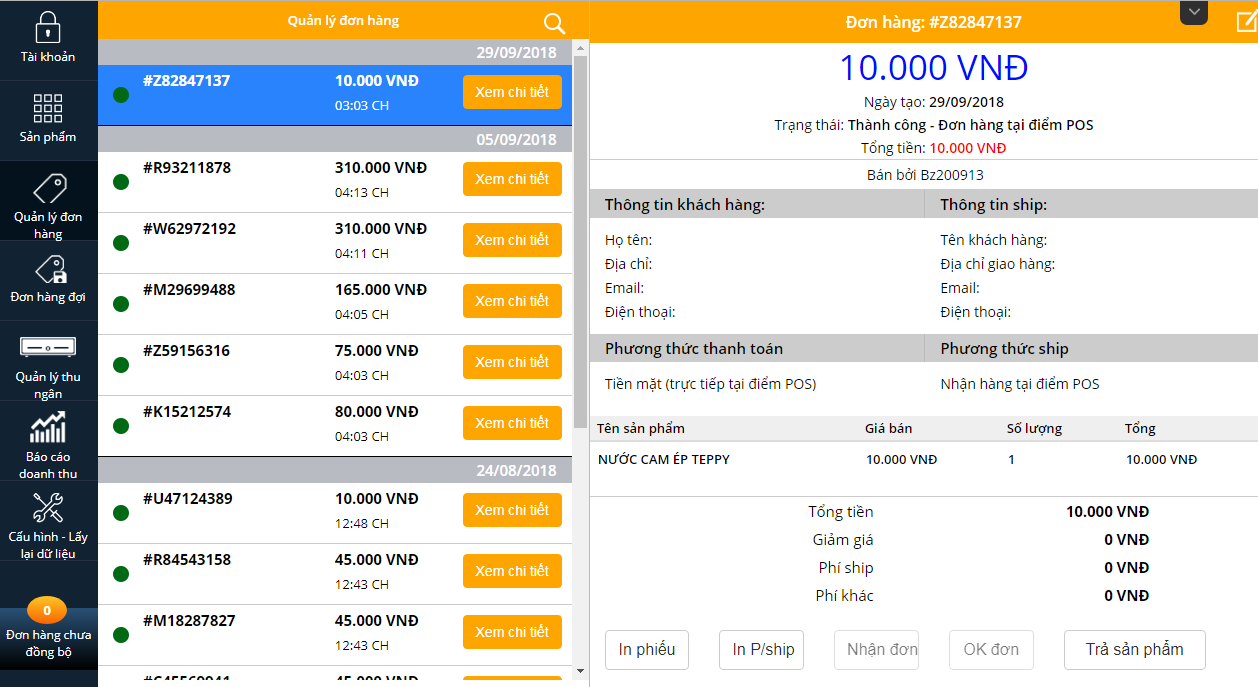Image resolution: width=1258 pixels, height=687 pixels.
Task: Click the OK đơn button
Action: [x=991, y=650]
